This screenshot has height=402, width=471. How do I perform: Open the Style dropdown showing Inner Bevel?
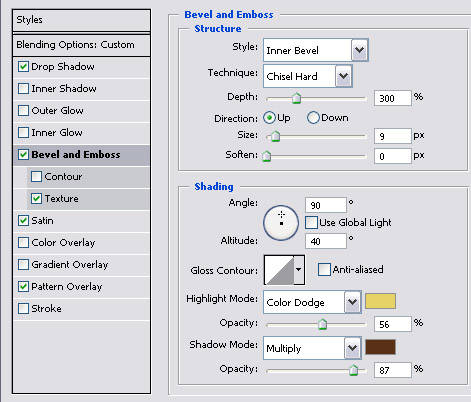[x=315, y=50]
